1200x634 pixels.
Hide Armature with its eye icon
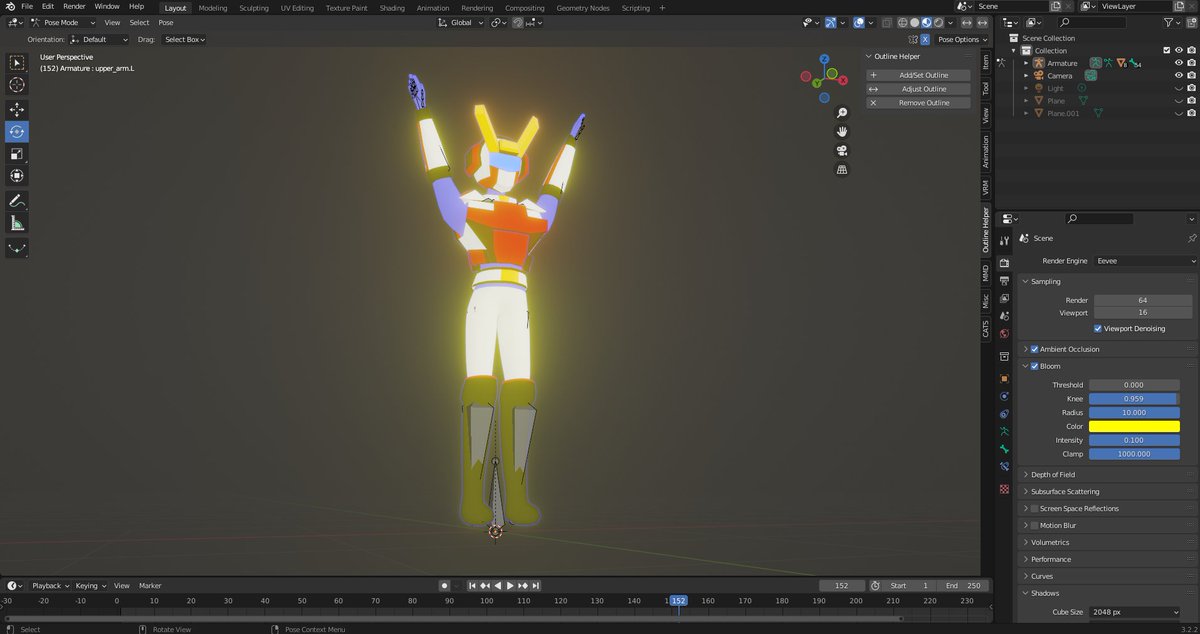1179,63
